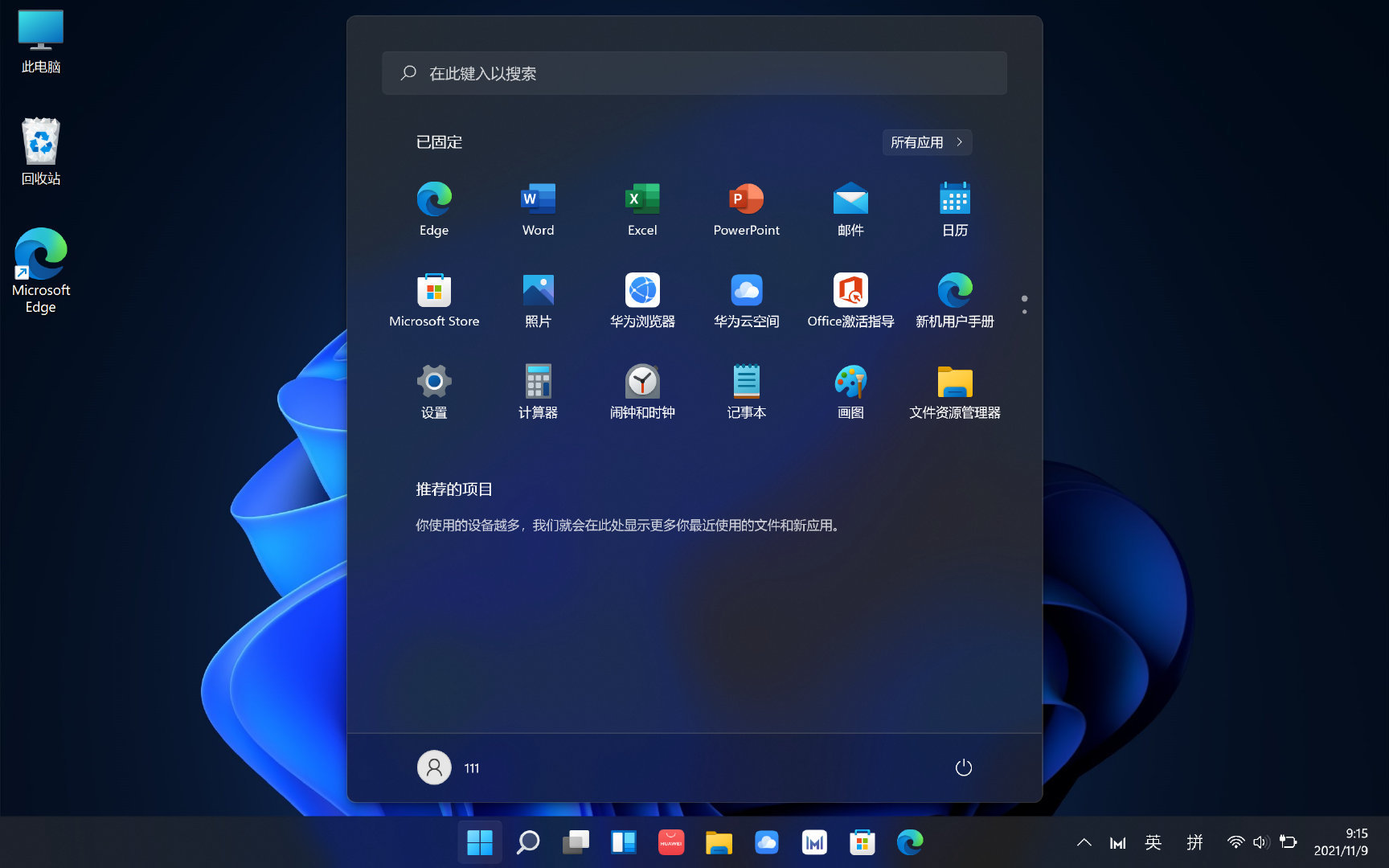Click the search input field
The image size is (1389, 868).
coord(694,73)
